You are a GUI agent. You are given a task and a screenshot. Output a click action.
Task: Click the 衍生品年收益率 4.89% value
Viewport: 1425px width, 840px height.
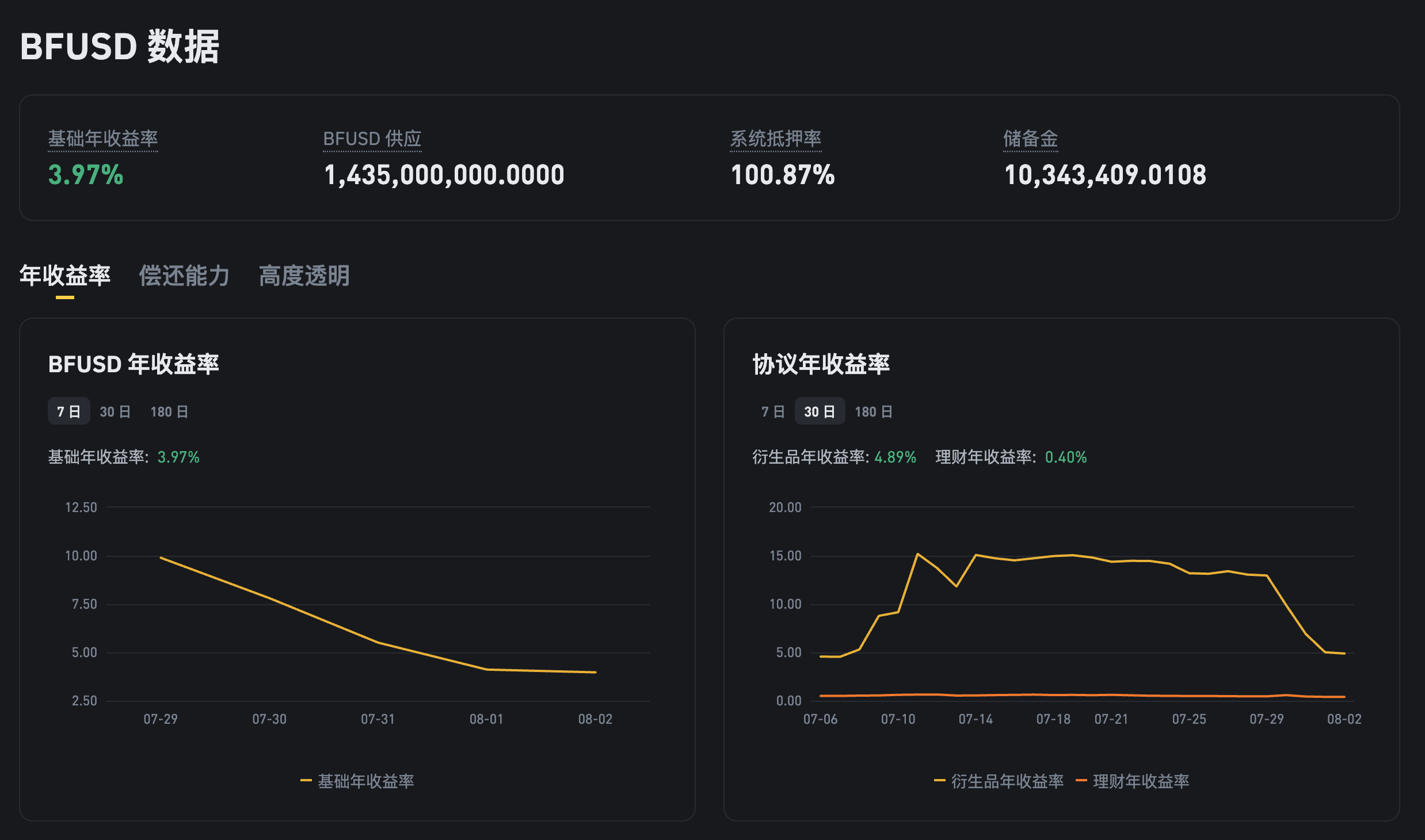tap(894, 457)
